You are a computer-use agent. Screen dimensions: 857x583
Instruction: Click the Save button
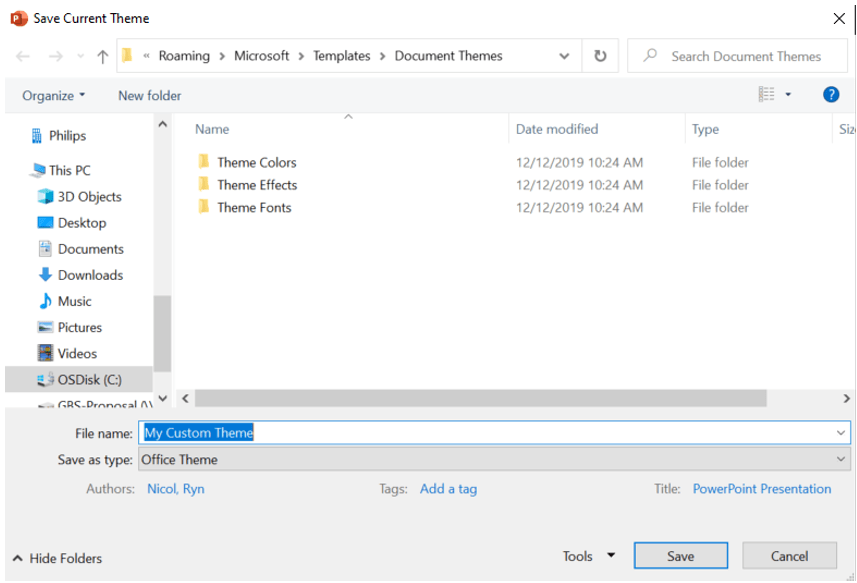pos(680,557)
